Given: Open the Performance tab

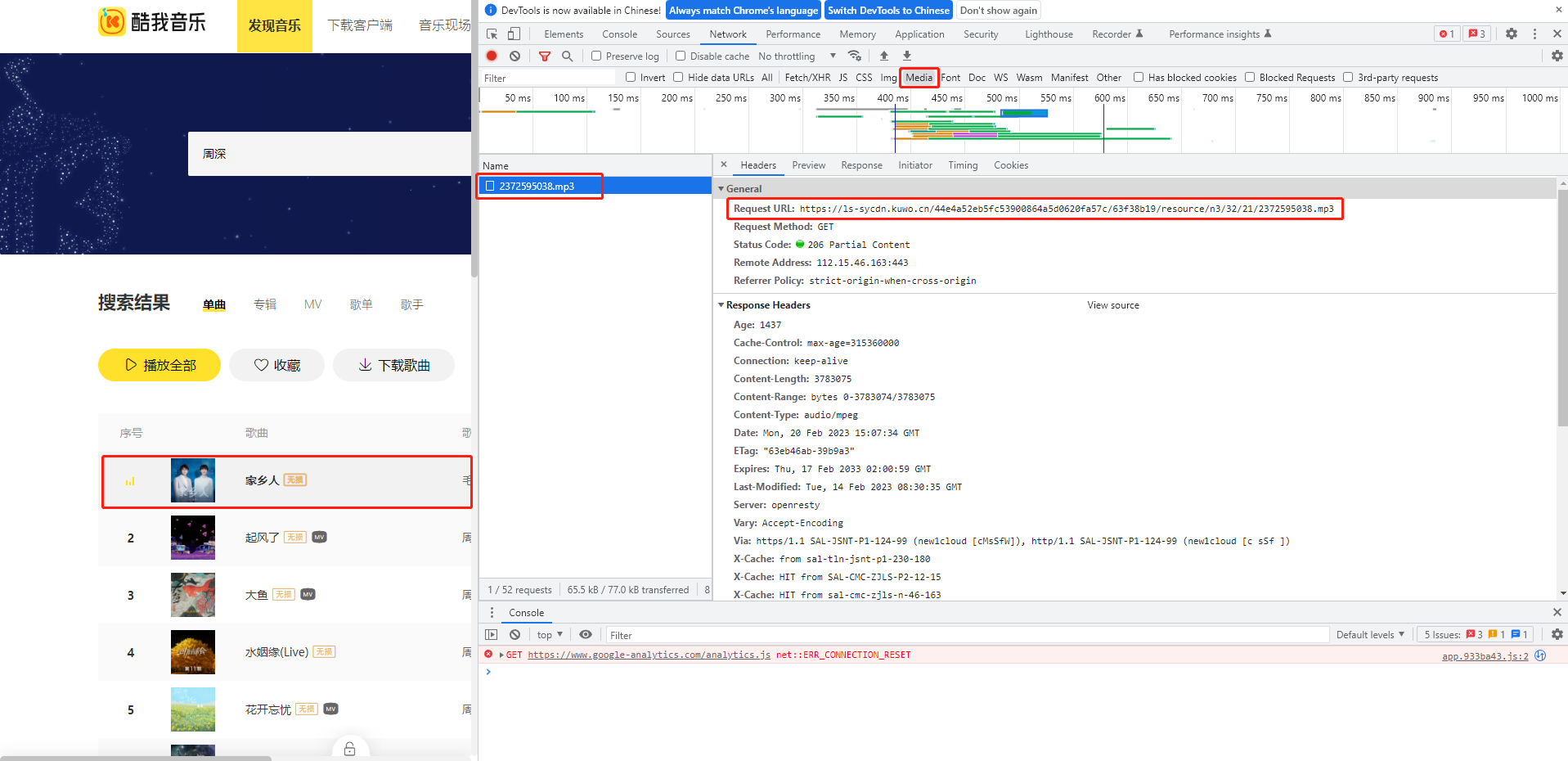Looking at the screenshot, I should [x=793, y=34].
